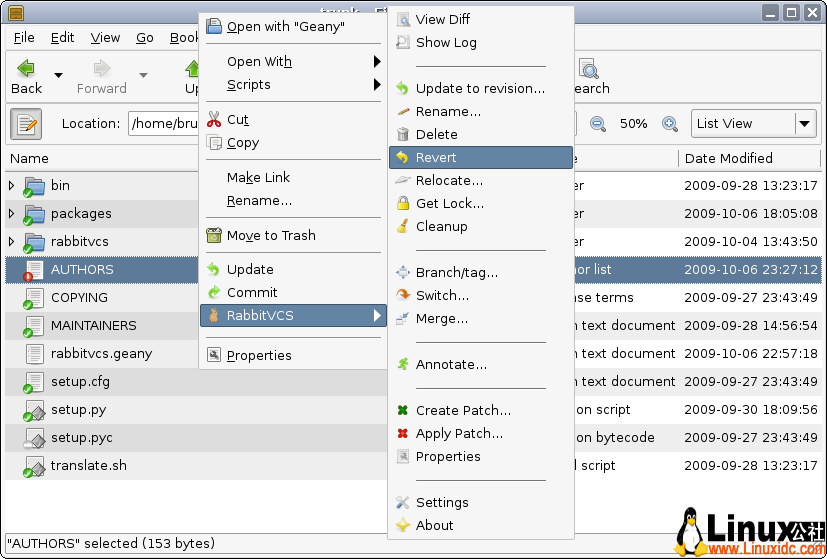Open the Back history dropdown arrow
The image size is (827, 559).
(x=58, y=75)
